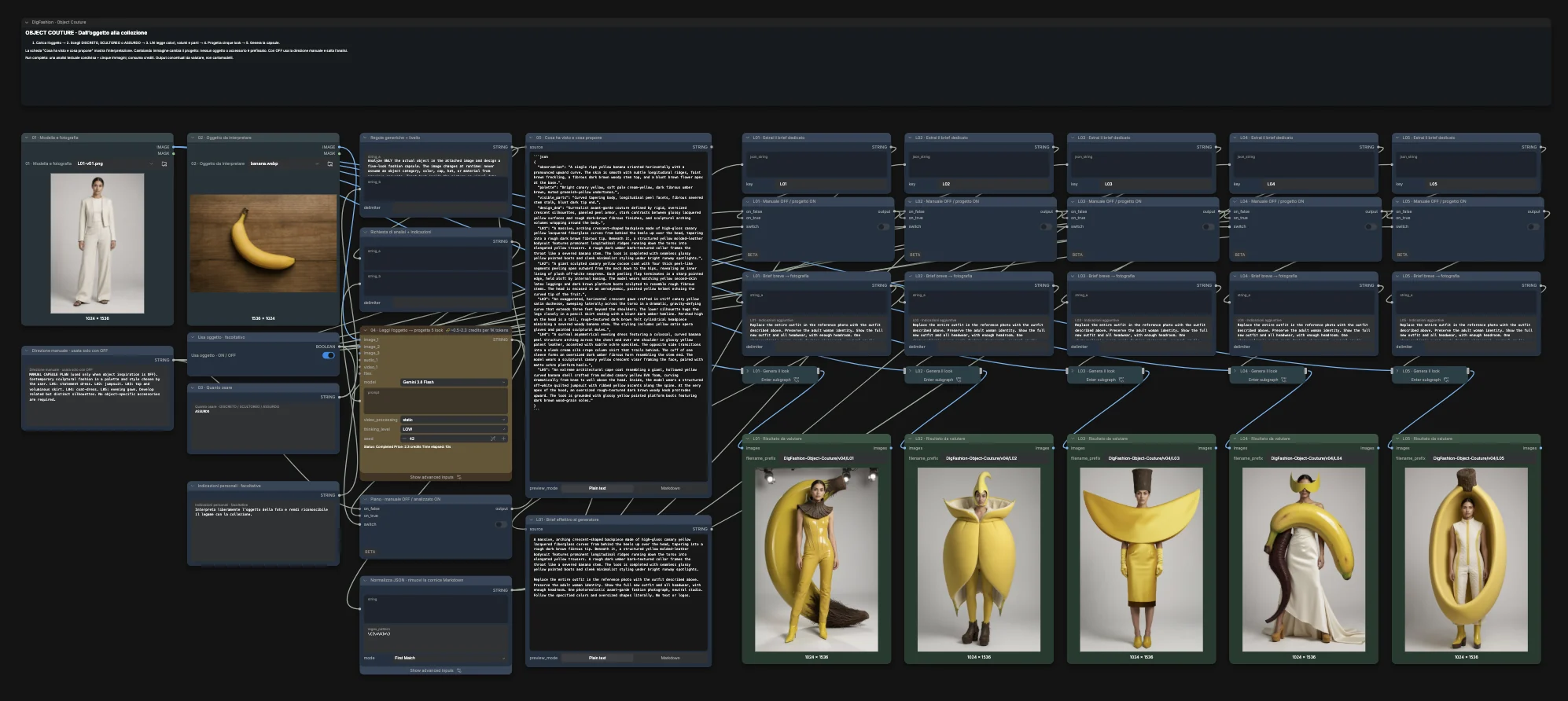Increase seed value with the plus icon
The height and width of the screenshot is (701, 1568).
pos(504,439)
